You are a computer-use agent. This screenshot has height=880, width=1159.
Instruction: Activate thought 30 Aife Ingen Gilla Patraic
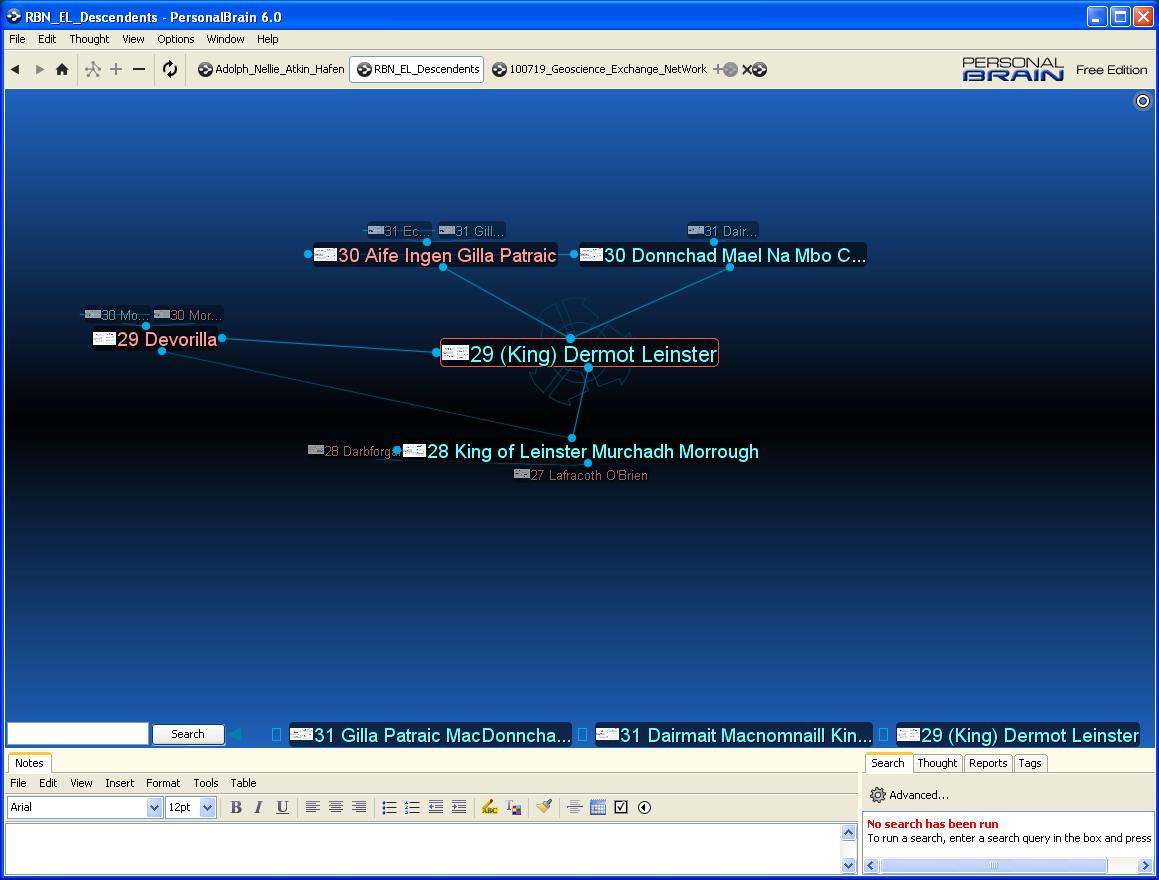tap(435, 255)
